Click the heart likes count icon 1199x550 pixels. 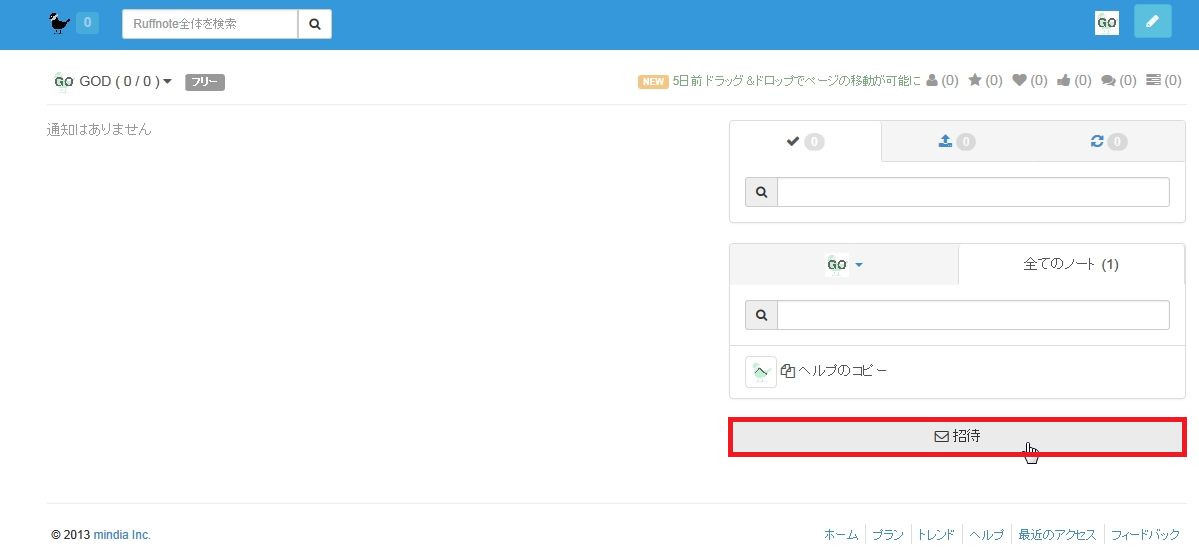[1019, 81]
